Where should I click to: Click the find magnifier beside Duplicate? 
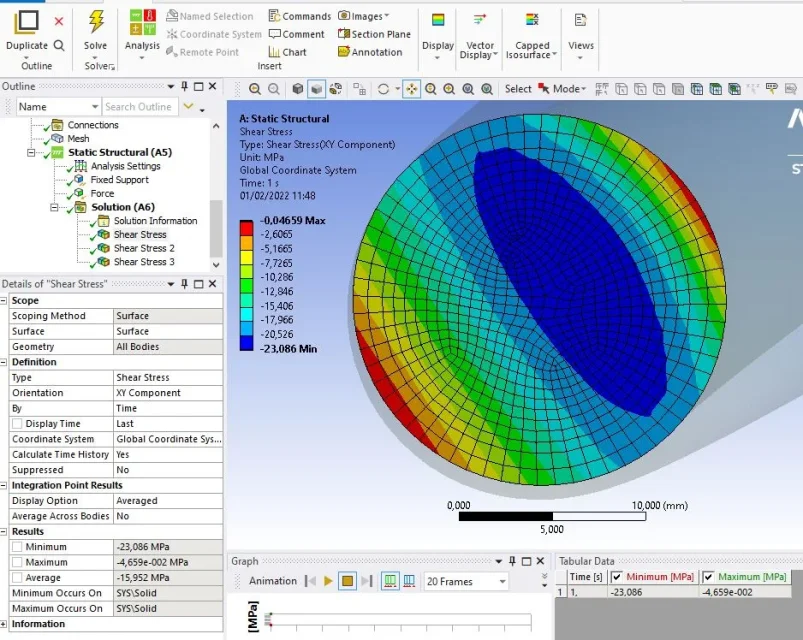coord(59,46)
